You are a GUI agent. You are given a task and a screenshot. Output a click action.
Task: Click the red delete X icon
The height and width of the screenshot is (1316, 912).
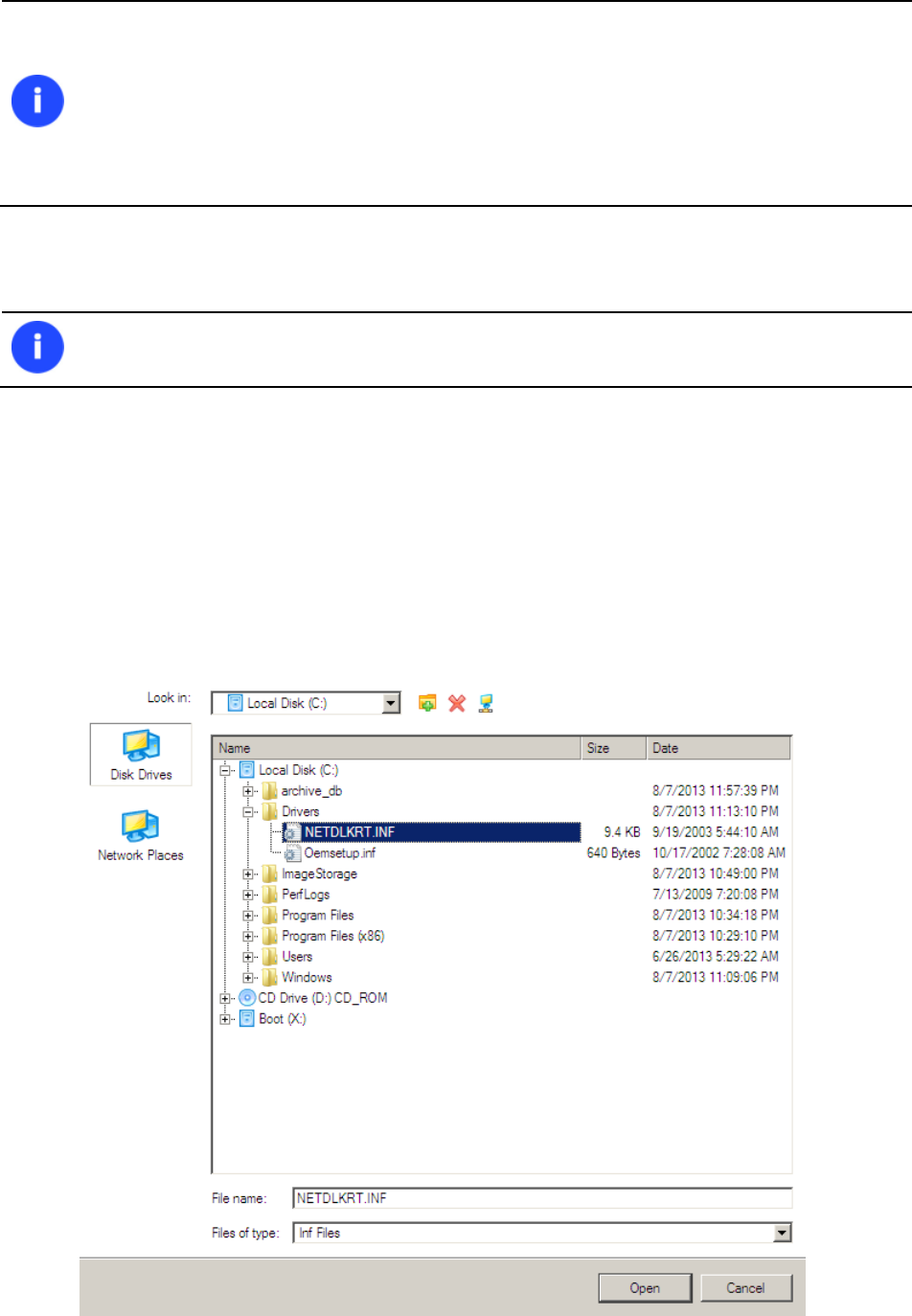pos(457,703)
